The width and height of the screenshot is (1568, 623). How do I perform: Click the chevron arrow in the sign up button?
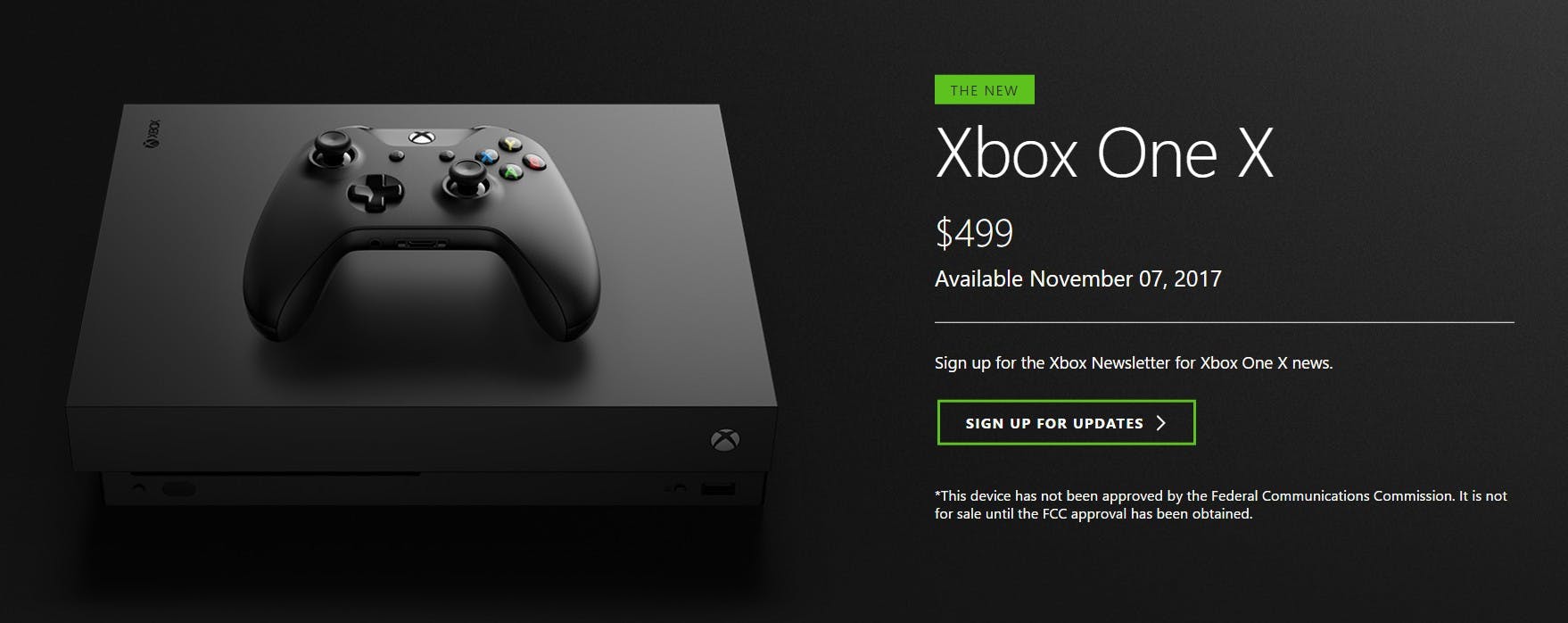pyautogui.click(x=1160, y=423)
